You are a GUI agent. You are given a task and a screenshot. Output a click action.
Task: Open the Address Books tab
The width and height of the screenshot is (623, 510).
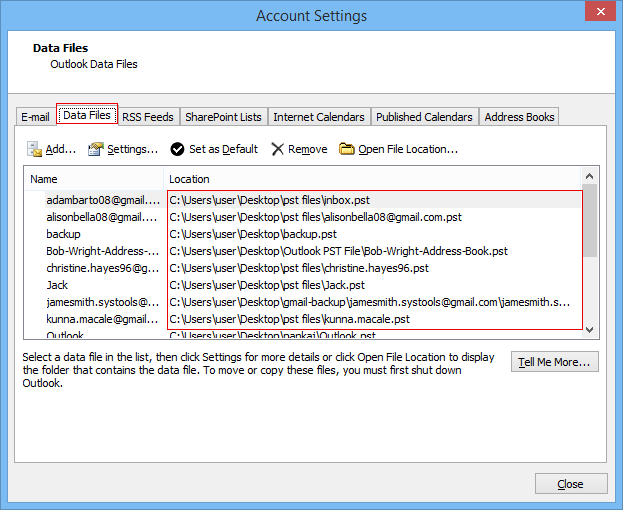coord(519,117)
